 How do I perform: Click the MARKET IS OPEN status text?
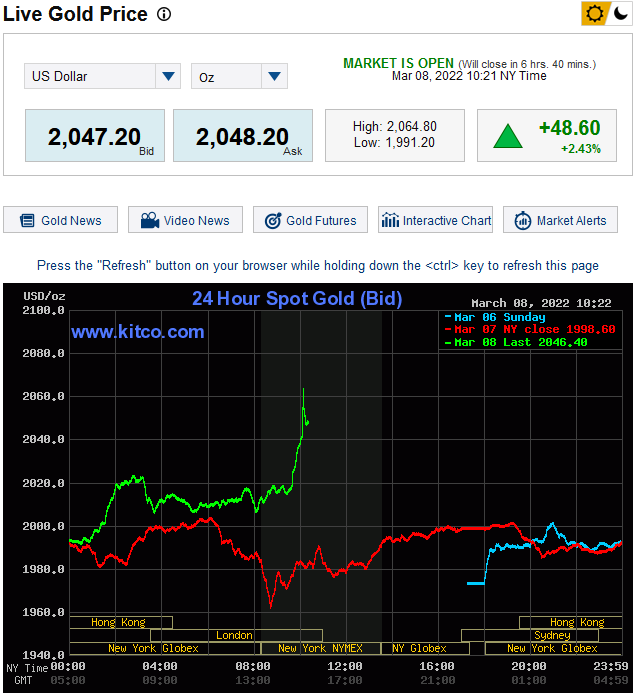398,63
